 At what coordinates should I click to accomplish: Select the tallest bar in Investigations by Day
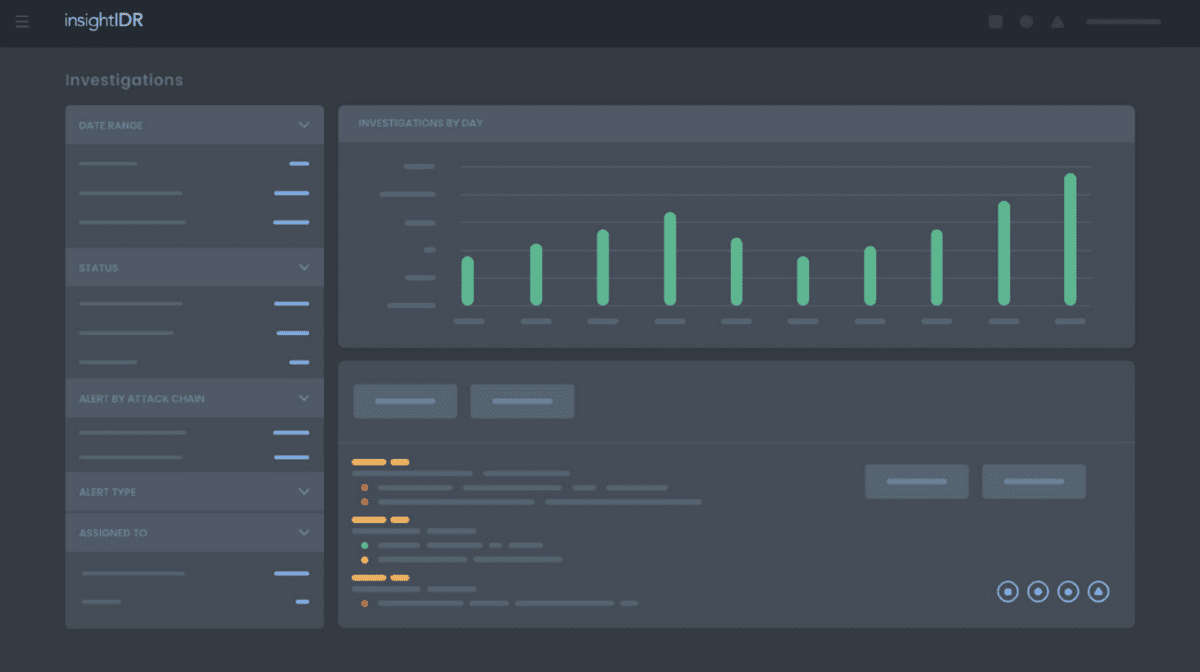click(x=1070, y=239)
